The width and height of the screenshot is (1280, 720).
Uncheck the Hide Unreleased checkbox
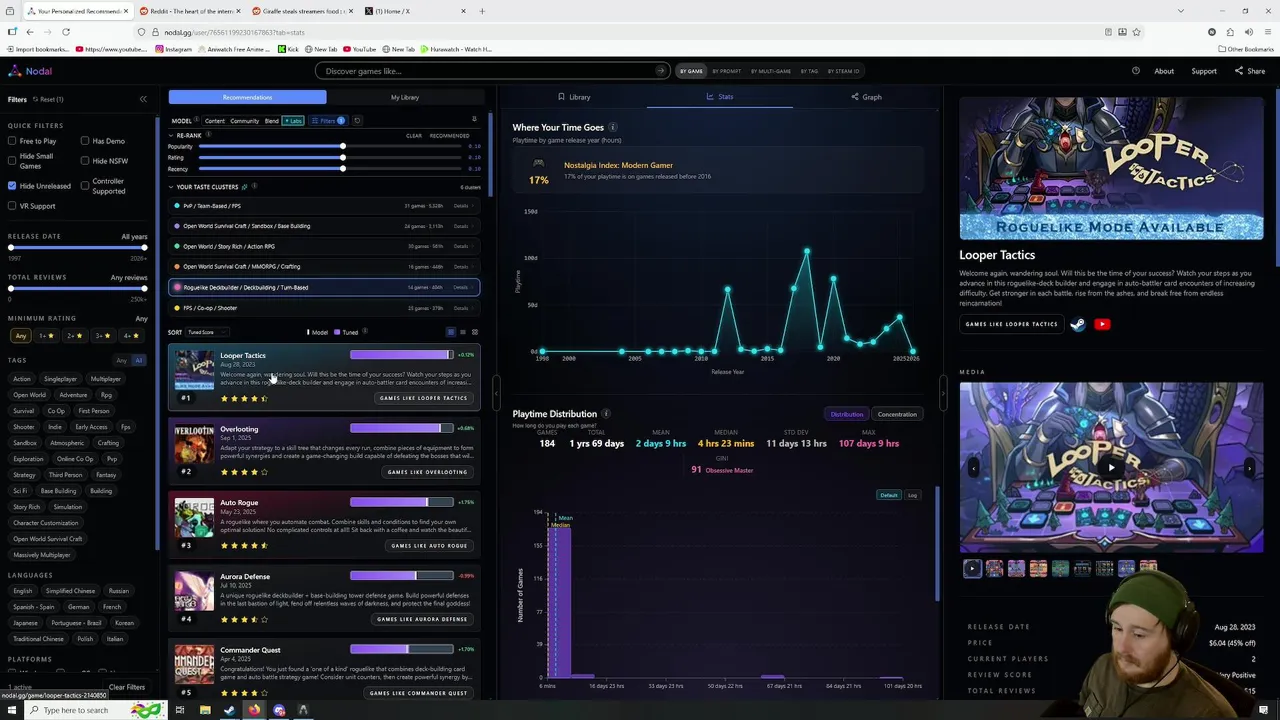tap(12, 186)
